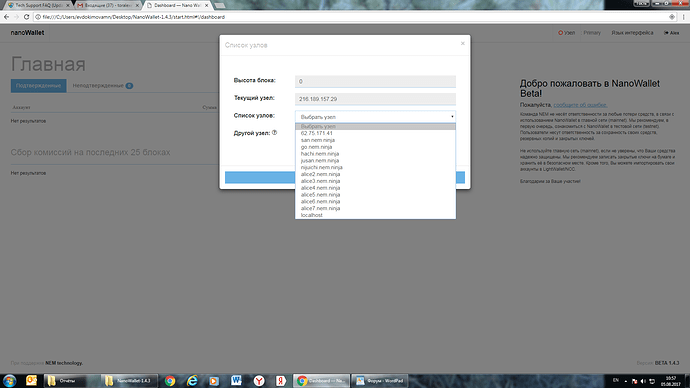
Task: Click the Текущий узел address field
Action: [375, 99]
